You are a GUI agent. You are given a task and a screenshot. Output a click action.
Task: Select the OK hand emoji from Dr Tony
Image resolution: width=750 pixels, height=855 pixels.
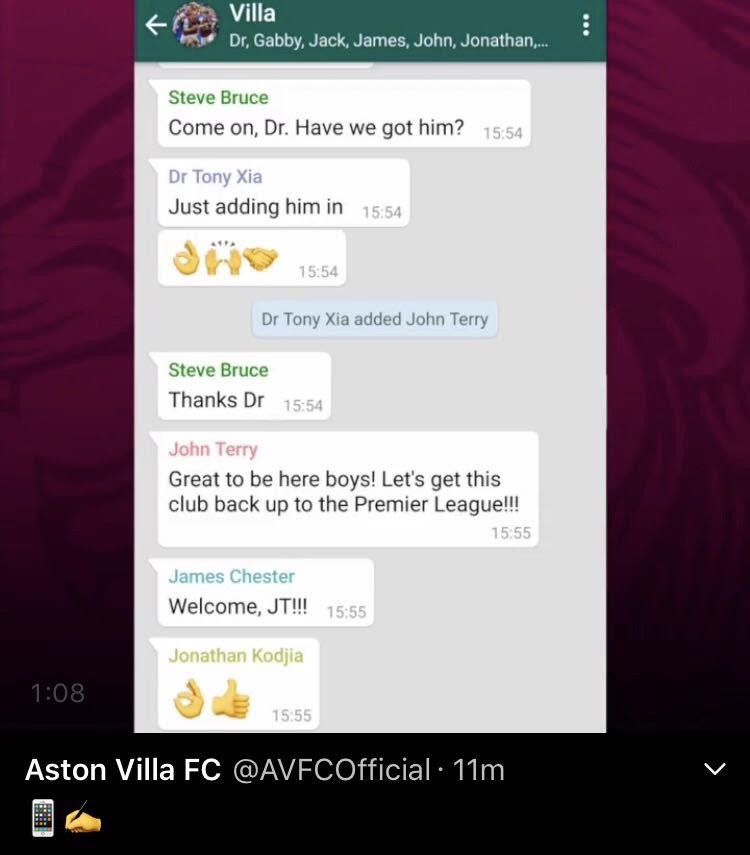[x=186, y=257]
